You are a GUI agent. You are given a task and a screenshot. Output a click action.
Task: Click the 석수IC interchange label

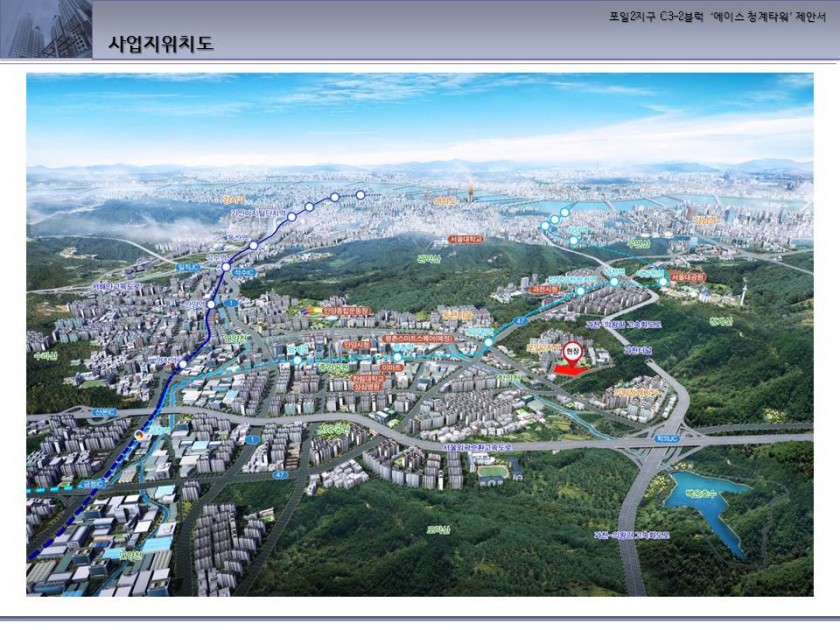click(243, 271)
